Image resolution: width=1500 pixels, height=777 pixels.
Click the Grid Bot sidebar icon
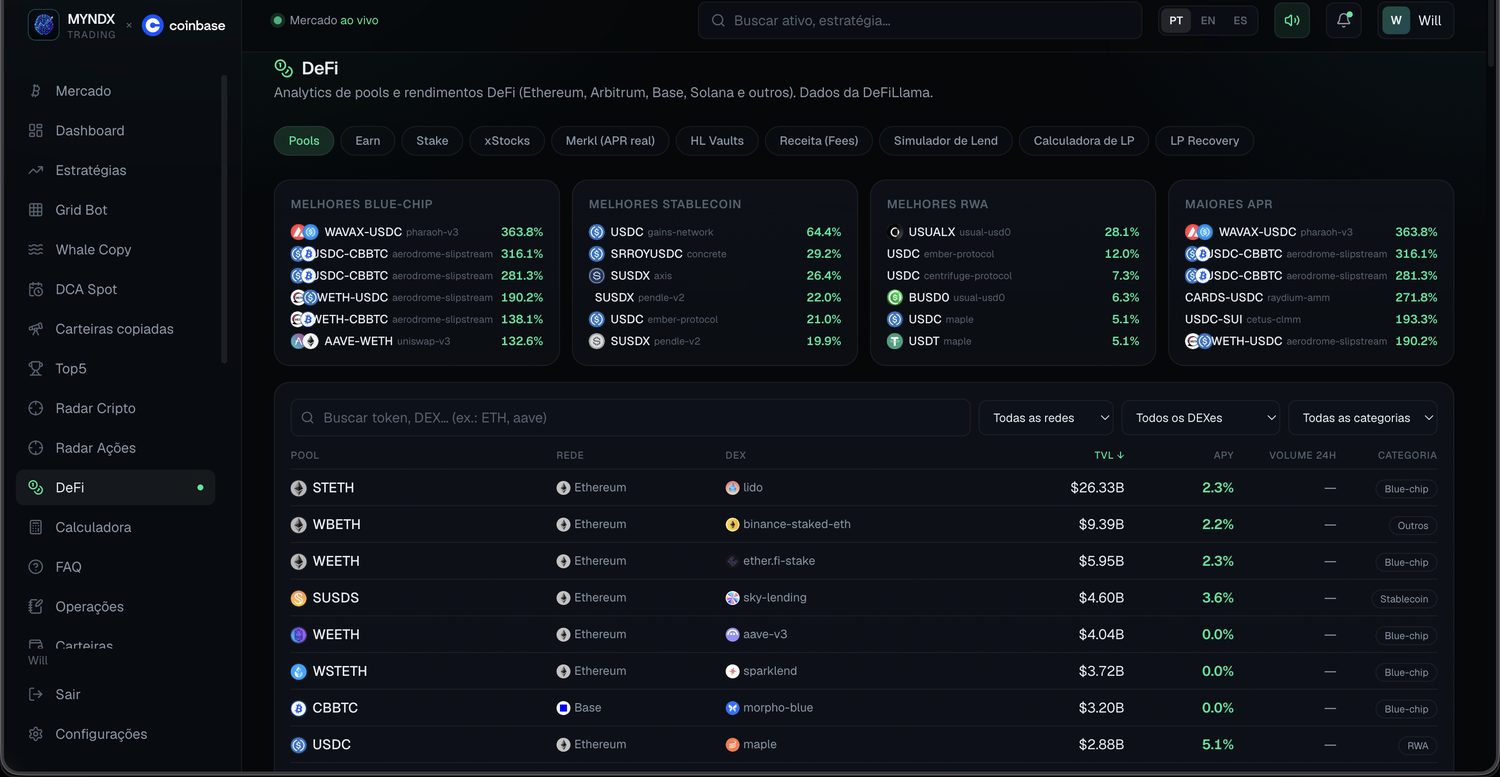[x=36, y=210]
